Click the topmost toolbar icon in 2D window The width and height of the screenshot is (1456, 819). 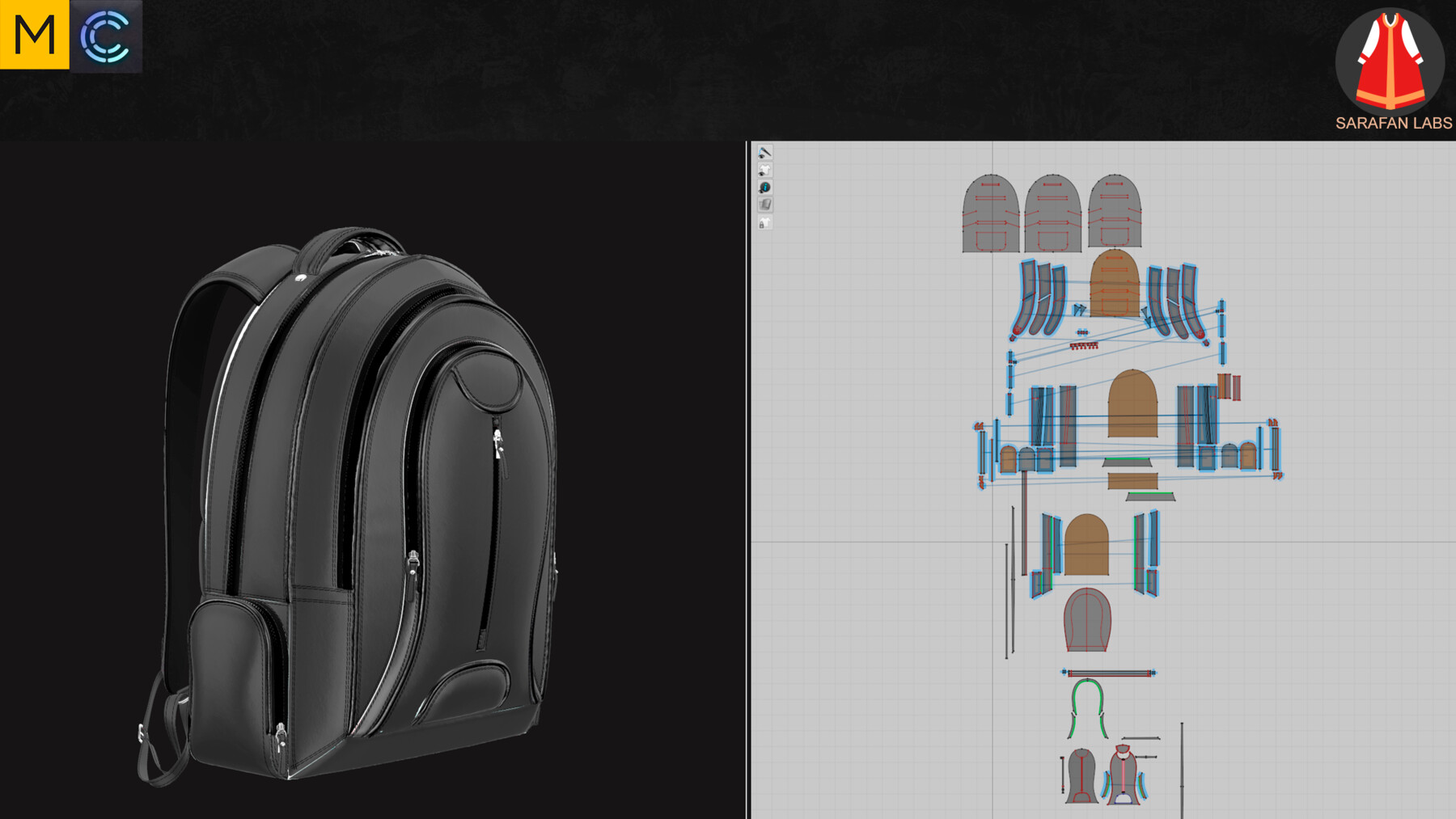[764, 151]
